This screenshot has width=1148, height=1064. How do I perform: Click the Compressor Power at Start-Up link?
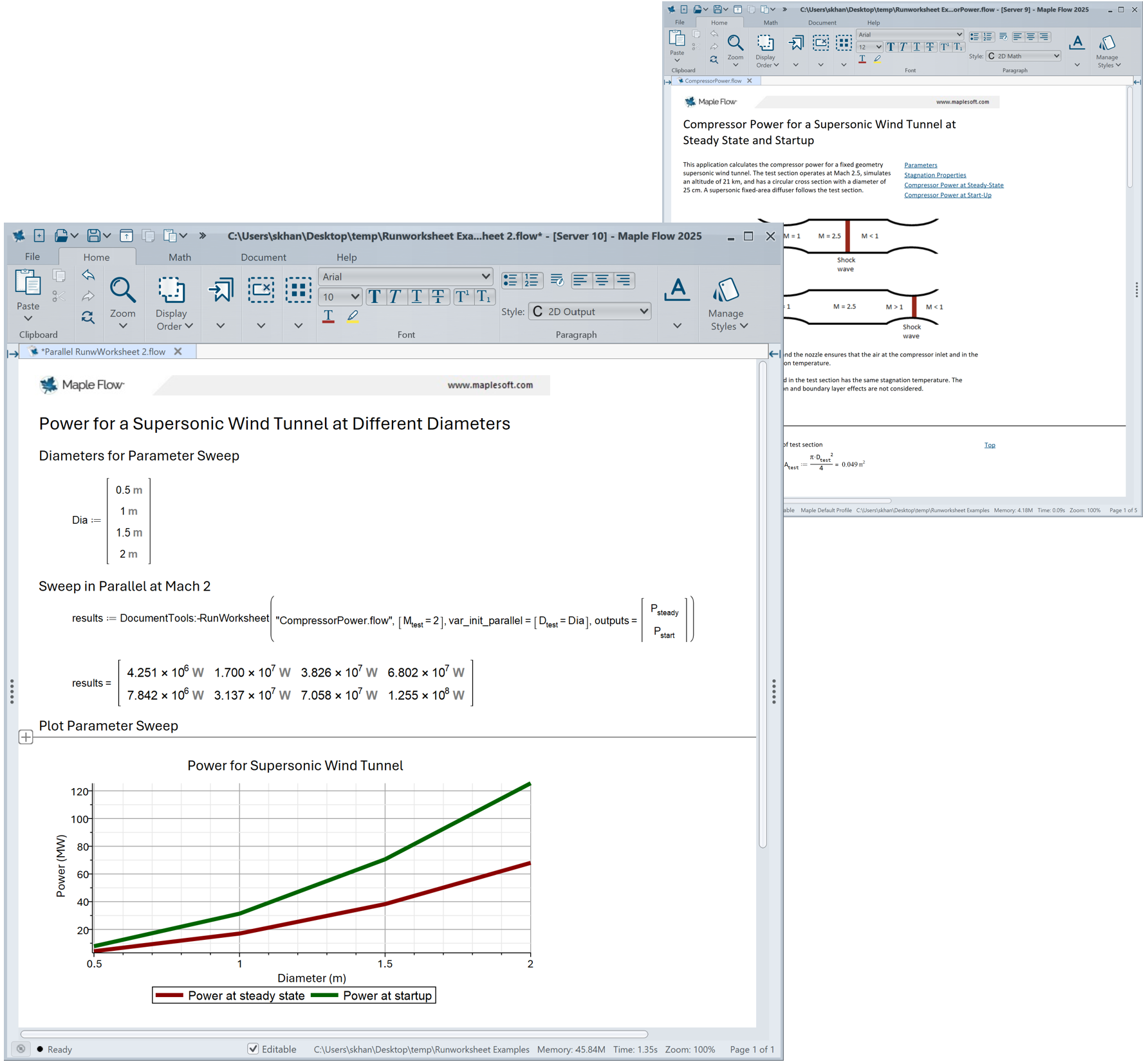click(x=947, y=196)
